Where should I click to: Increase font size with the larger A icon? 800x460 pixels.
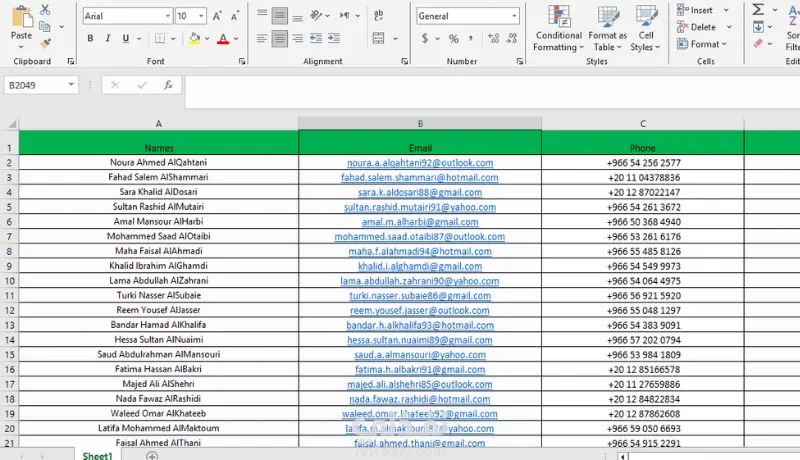coord(217,16)
